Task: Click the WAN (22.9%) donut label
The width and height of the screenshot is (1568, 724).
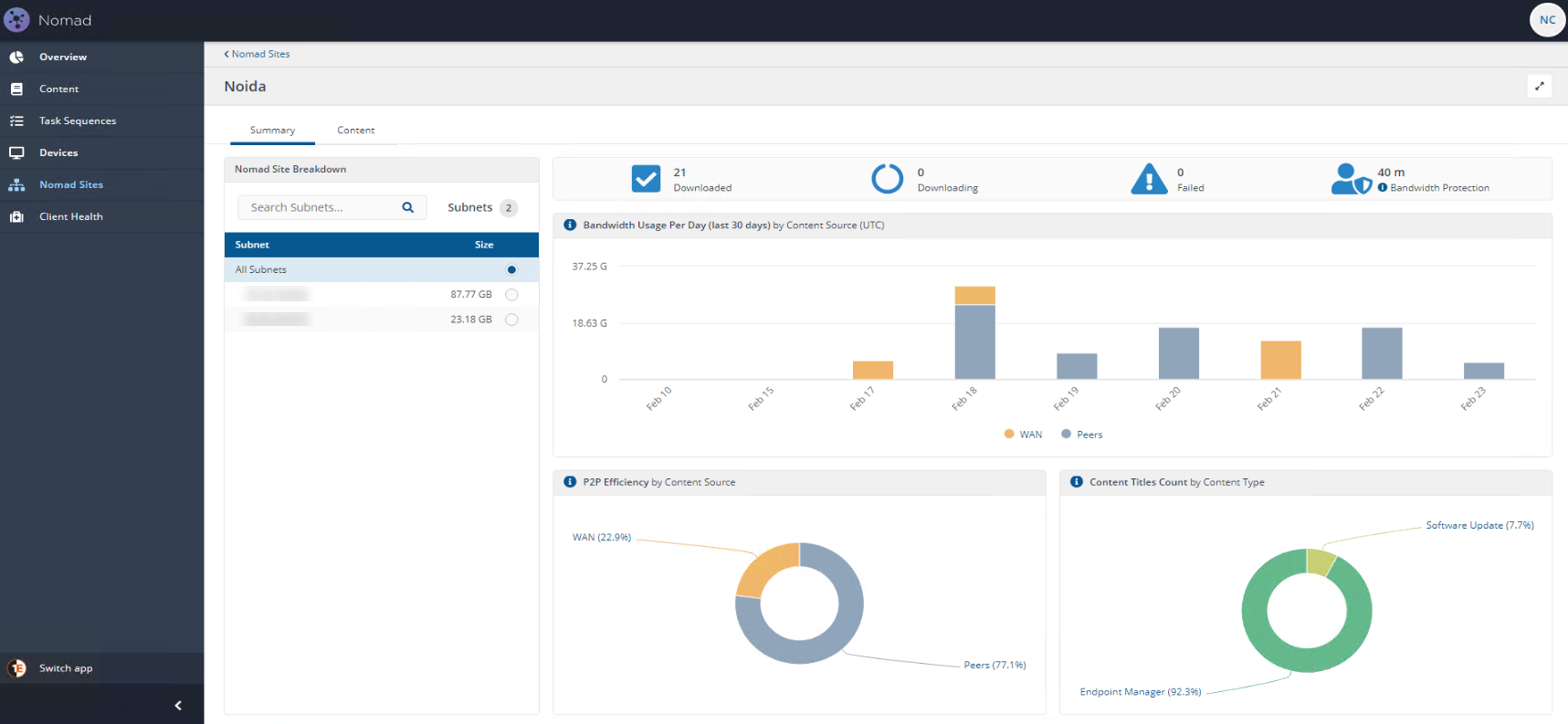Action: click(x=602, y=538)
